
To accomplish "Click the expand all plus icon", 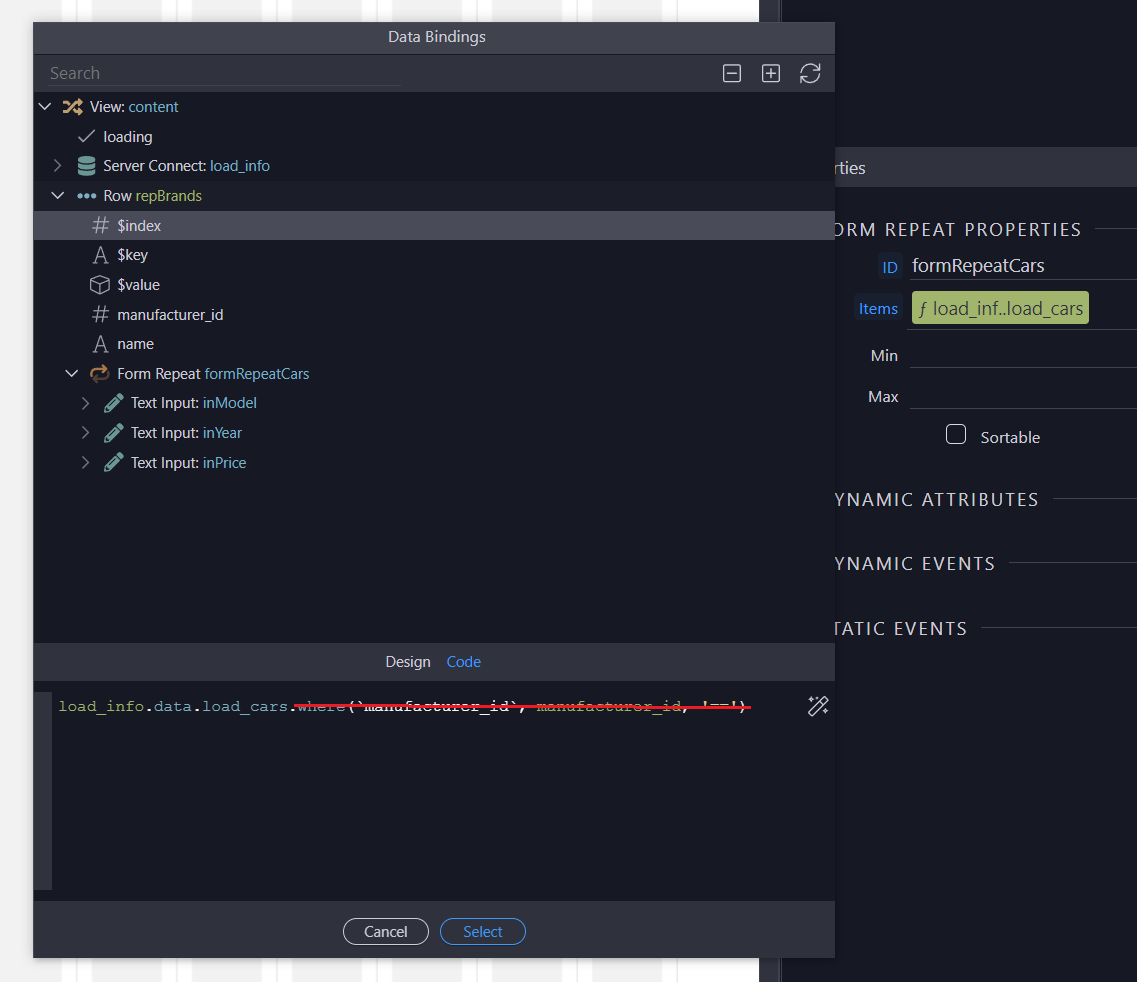I will tap(771, 73).
